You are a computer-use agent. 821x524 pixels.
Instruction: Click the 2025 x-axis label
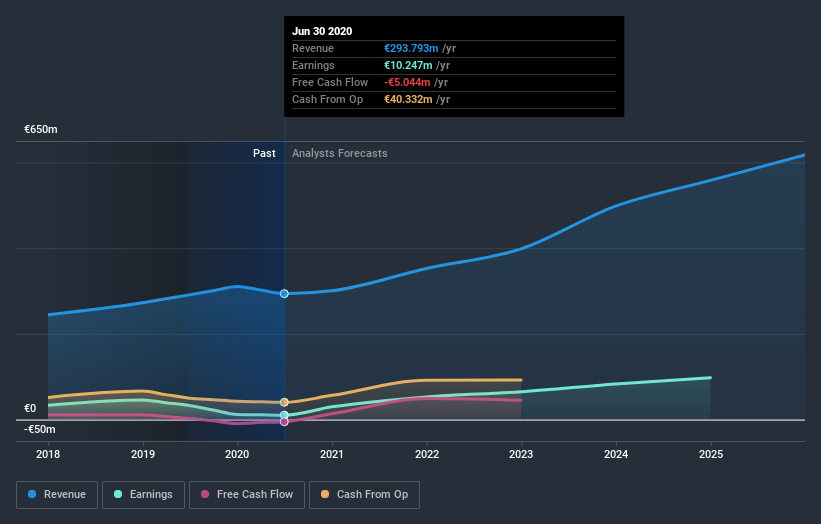[x=711, y=454]
